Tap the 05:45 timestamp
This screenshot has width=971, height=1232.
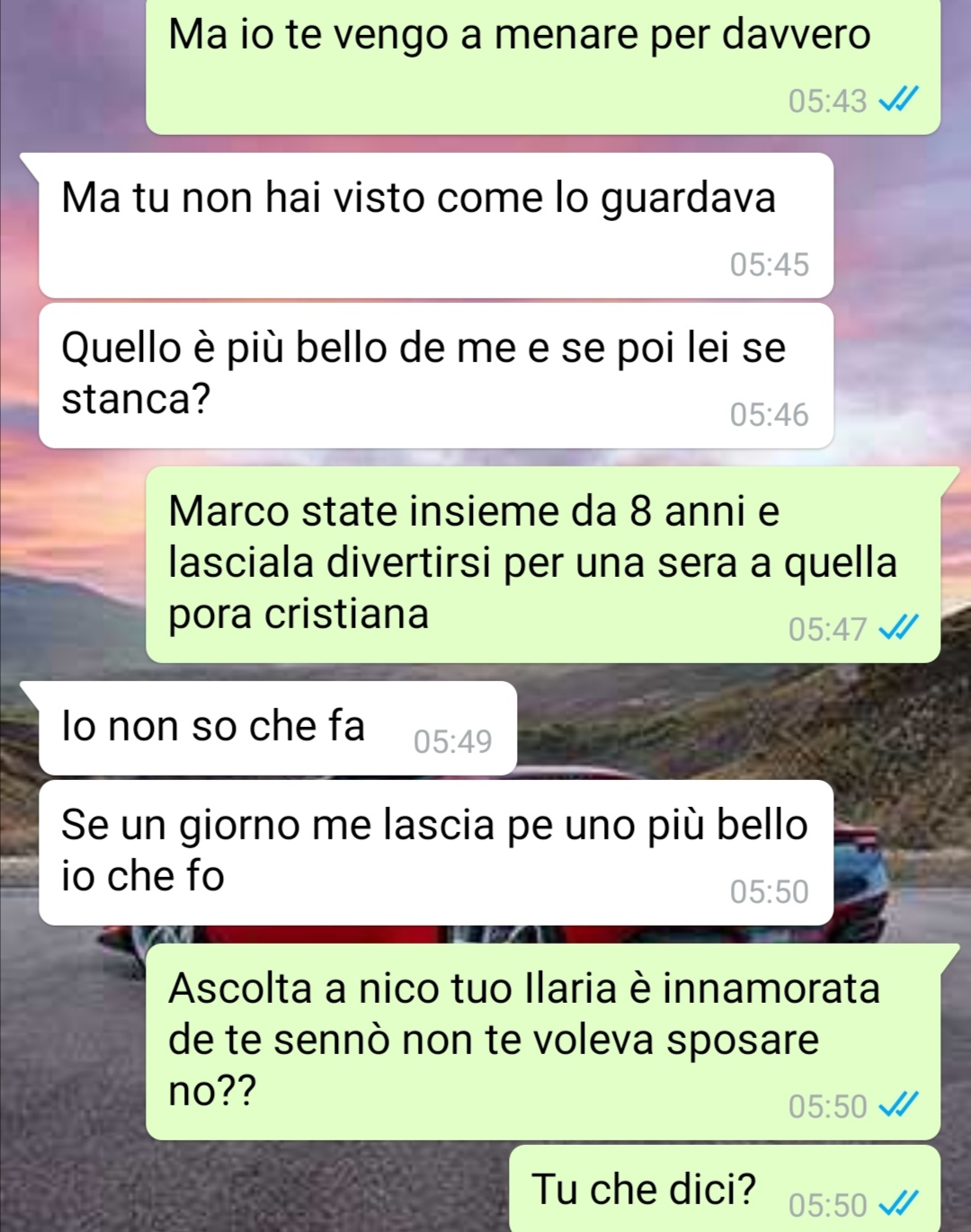770,264
